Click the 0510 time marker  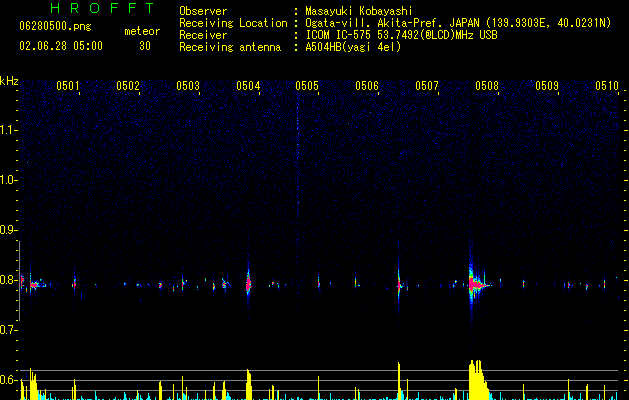pyautogui.click(x=607, y=86)
